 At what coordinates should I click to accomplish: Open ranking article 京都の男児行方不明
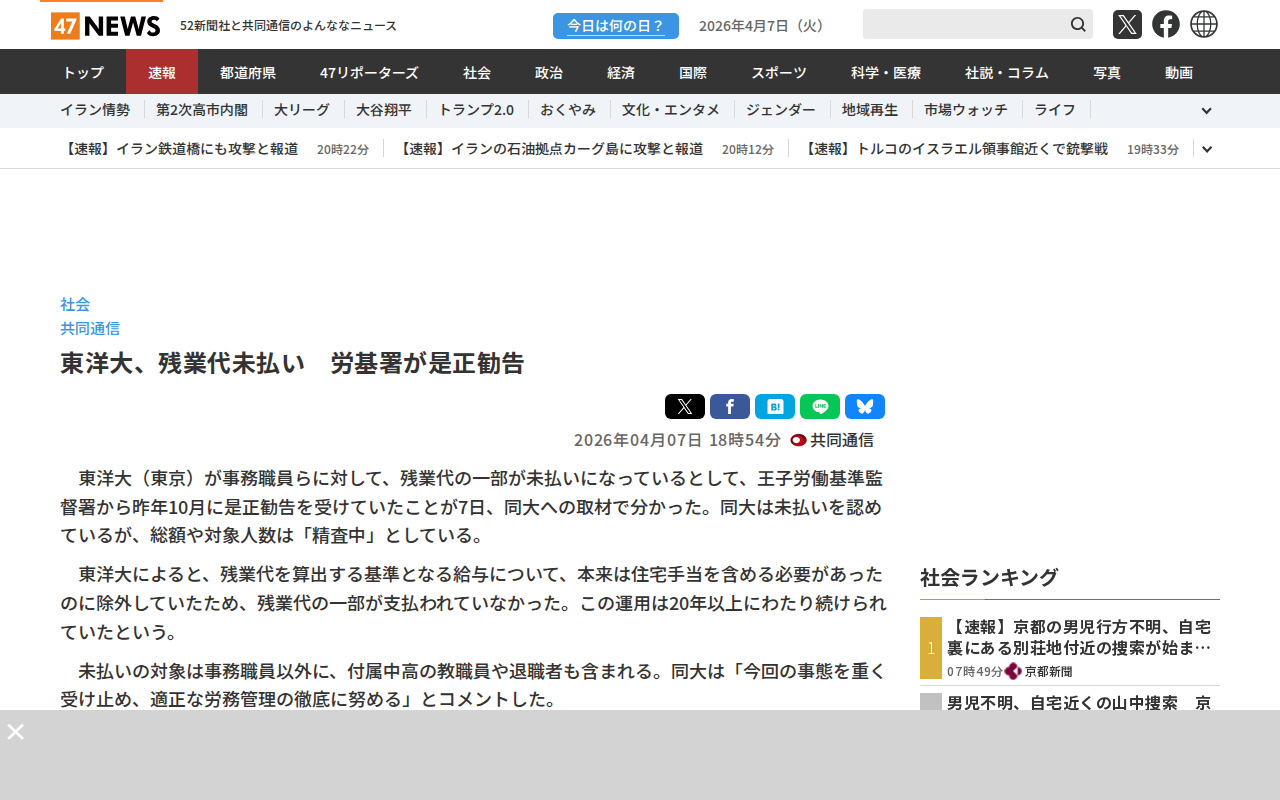(1079, 637)
